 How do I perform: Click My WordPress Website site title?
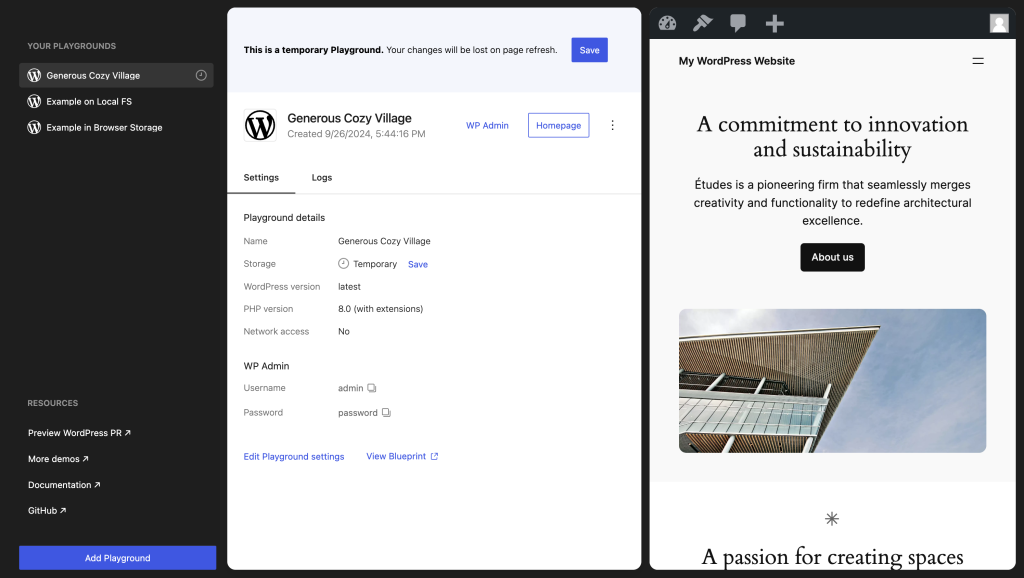click(737, 61)
